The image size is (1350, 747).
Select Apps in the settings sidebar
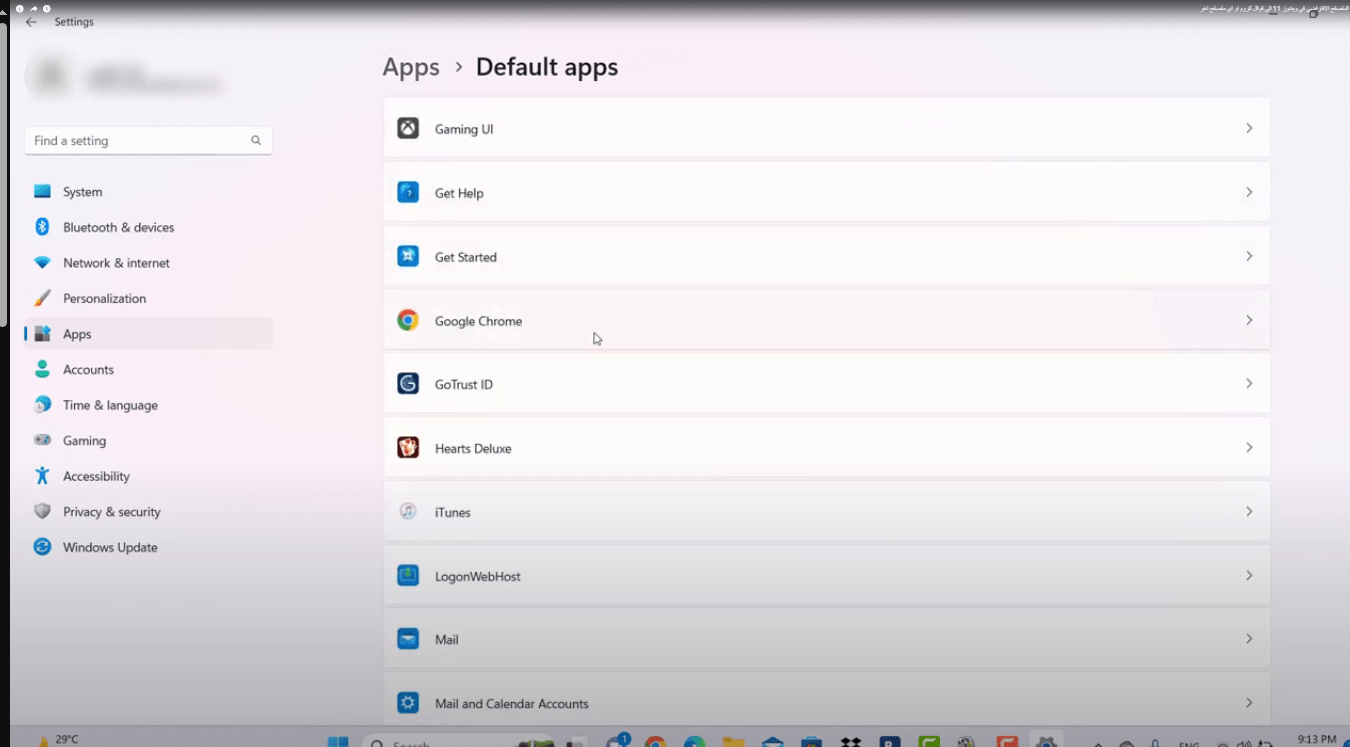148,334
